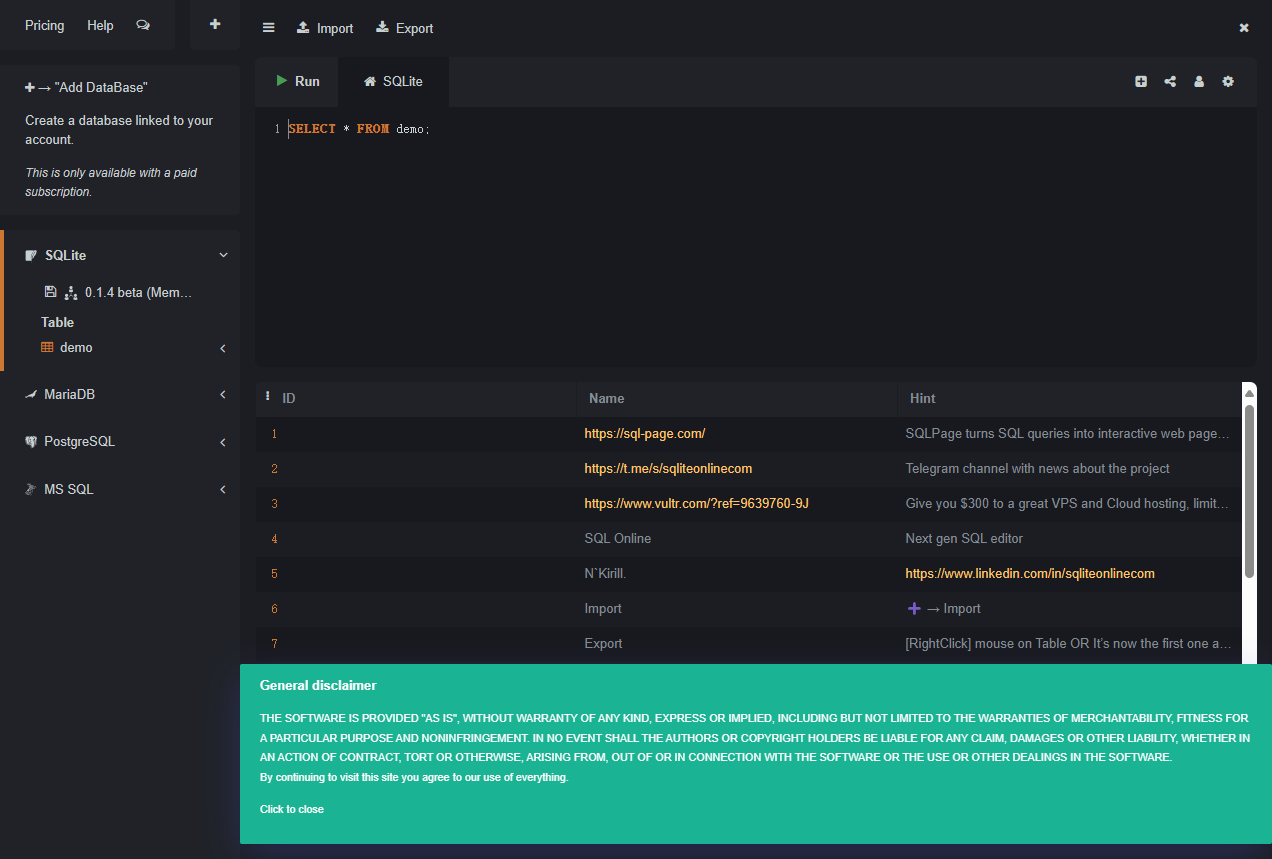
Task: Click the results vertical scrollbar
Action: pyautogui.click(x=1249, y=490)
